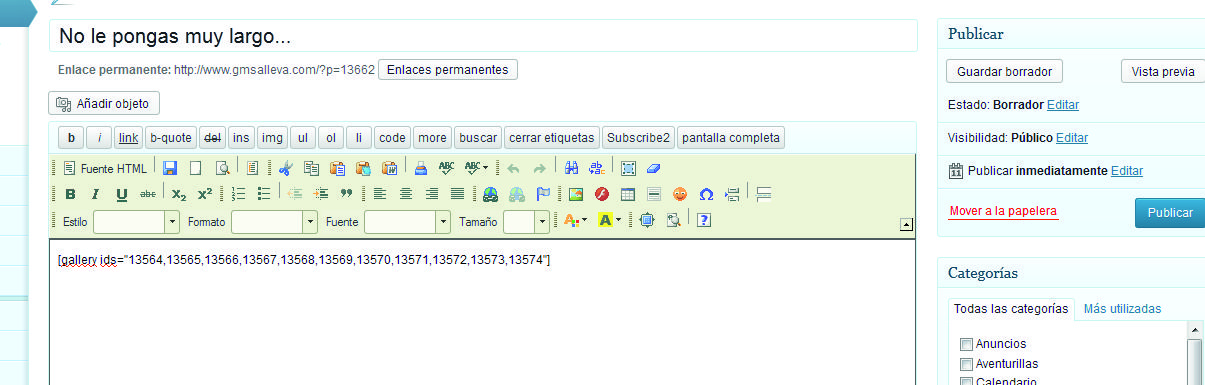
Task: Open the Formato dropdown
Action: point(274,221)
